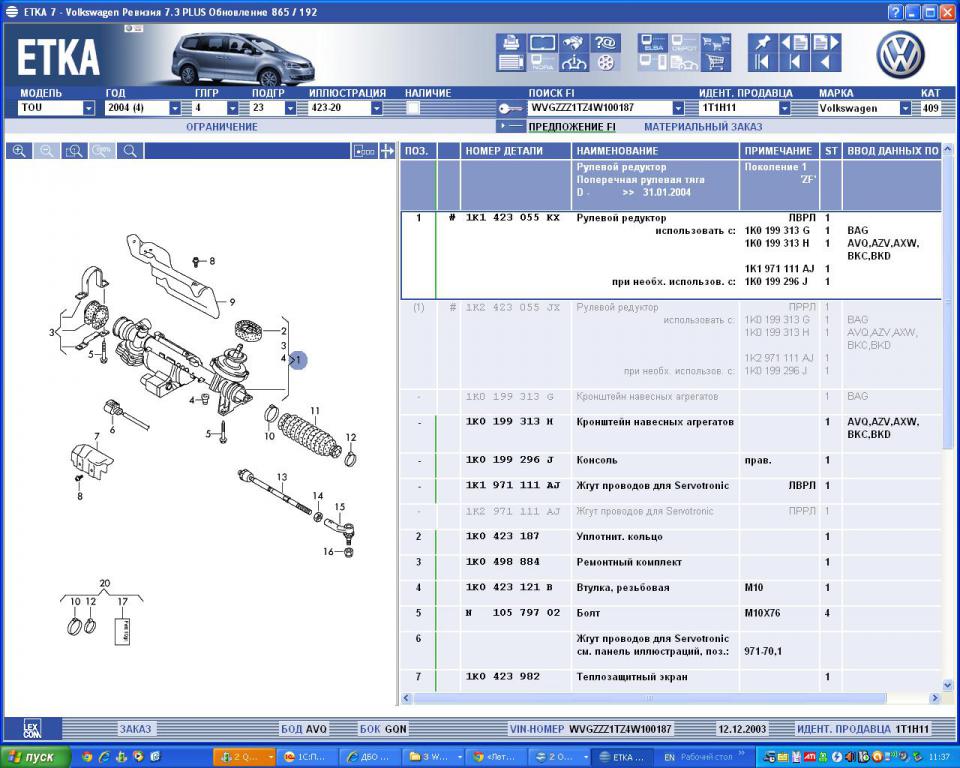
Task: Select the МАТЕРИАЛЬНЫЙ ЗАКАЗ tab
Action: (x=703, y=127)
